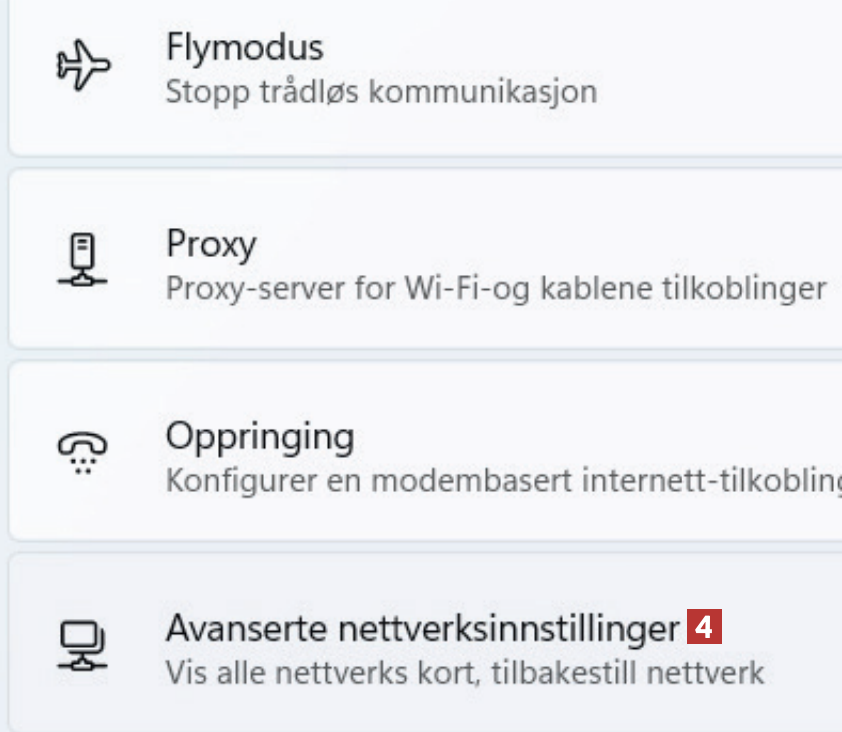Click the airplane icon for Flymodus
The image size is (842, 732).
pos(83,66)
